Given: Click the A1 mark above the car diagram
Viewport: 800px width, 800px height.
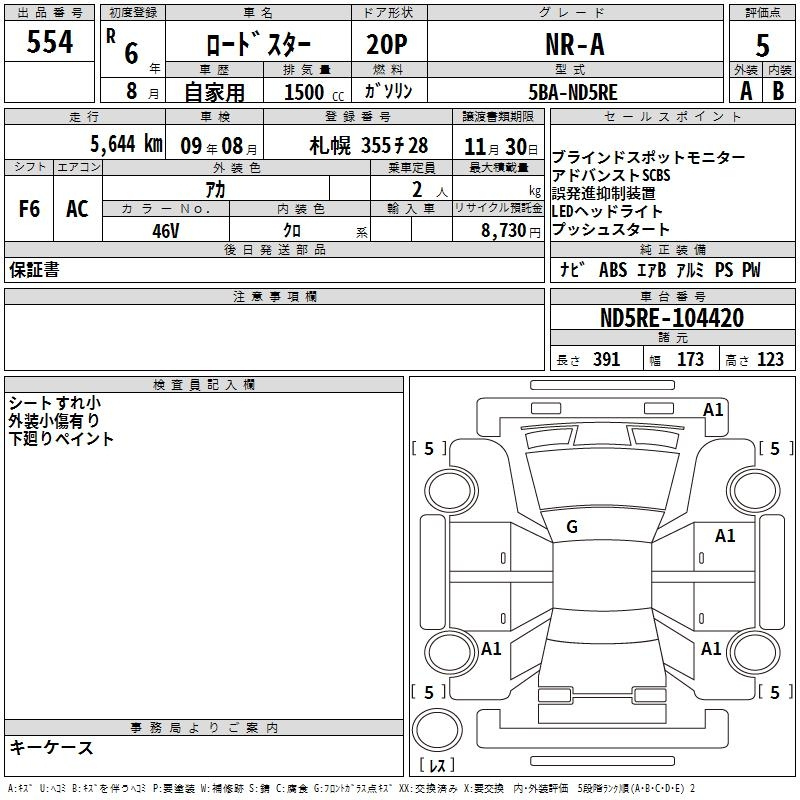Looking at the screenshot, I should click(x=713, y=409).
